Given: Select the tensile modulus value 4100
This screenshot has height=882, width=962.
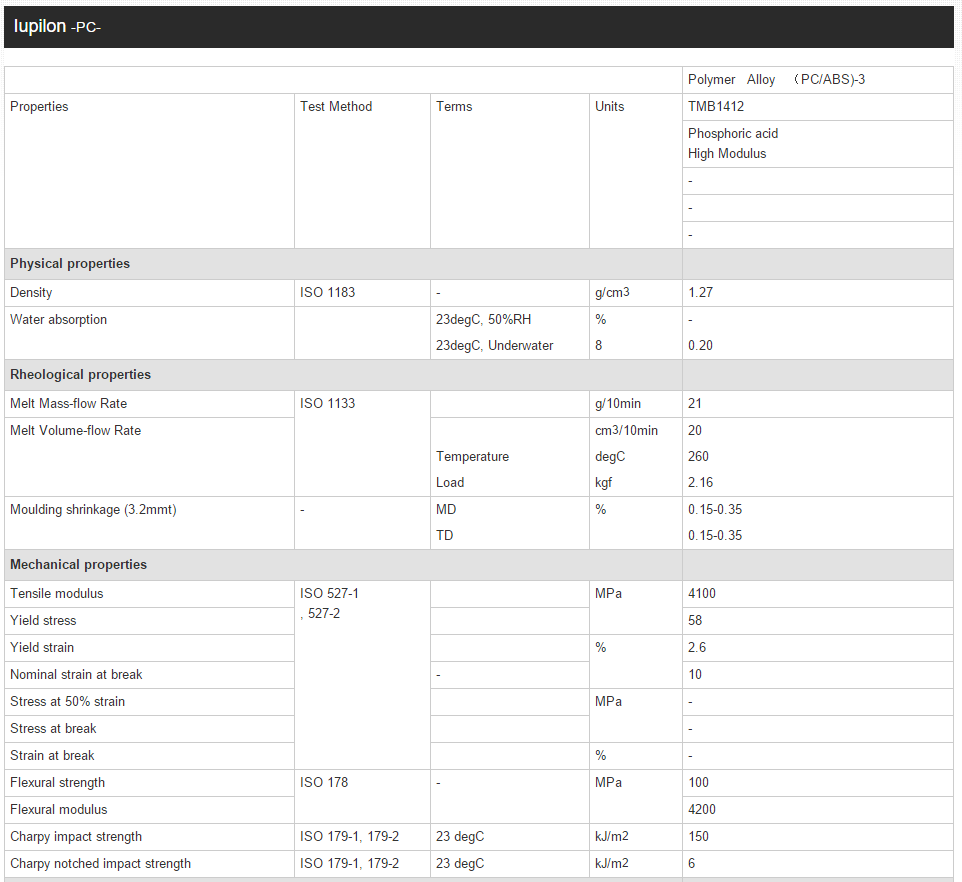Looking at the screenshot, I should (702, 594).
